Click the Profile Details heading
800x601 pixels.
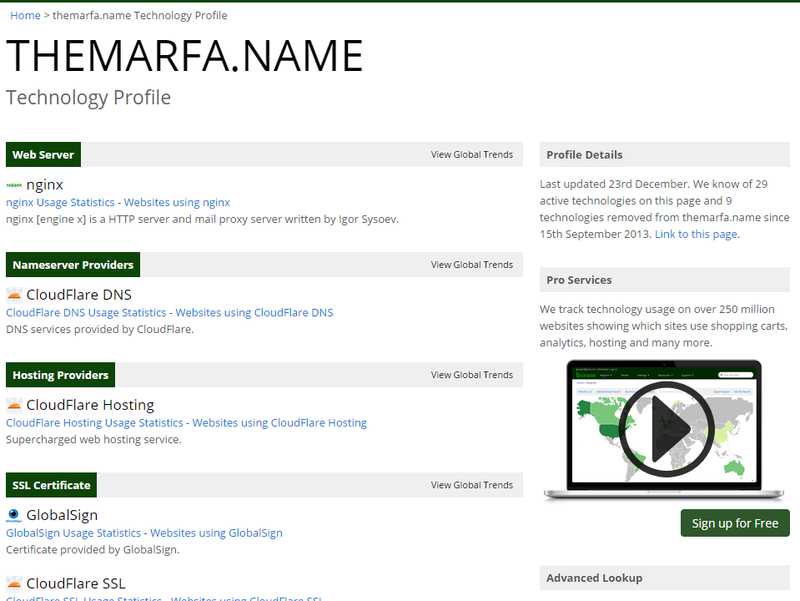click(x=584, y=155)
